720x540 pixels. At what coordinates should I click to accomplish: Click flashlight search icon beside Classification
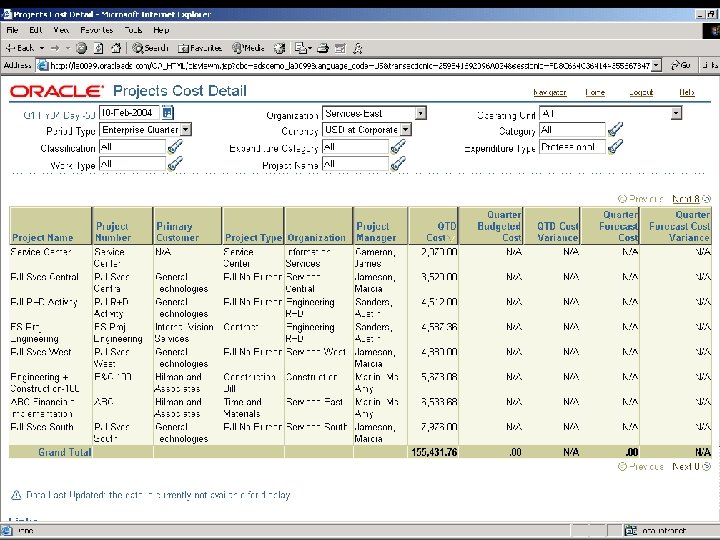(175, 147)
